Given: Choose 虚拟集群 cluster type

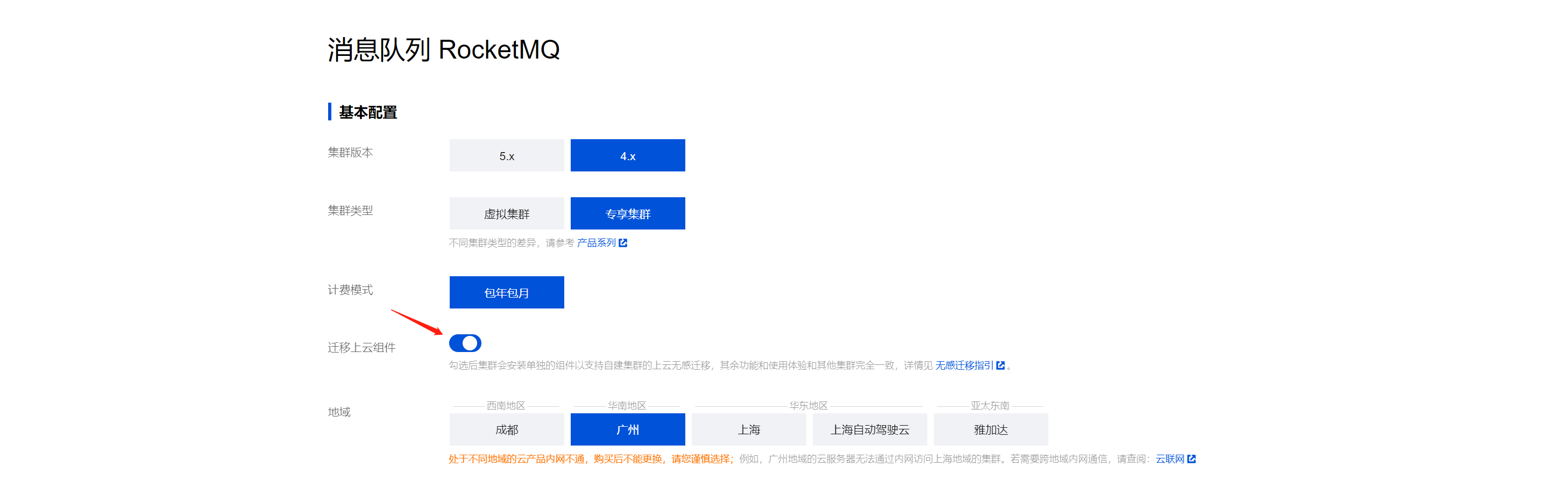Looking at the screenshot, I should (506, 213).
